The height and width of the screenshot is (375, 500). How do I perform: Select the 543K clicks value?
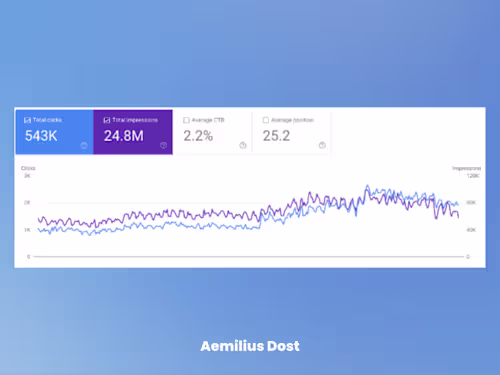click(41, 136)
